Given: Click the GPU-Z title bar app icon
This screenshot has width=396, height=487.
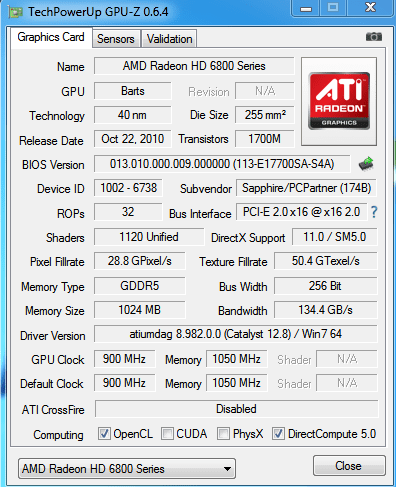Looking at the screenshot, I should (15, 13).
